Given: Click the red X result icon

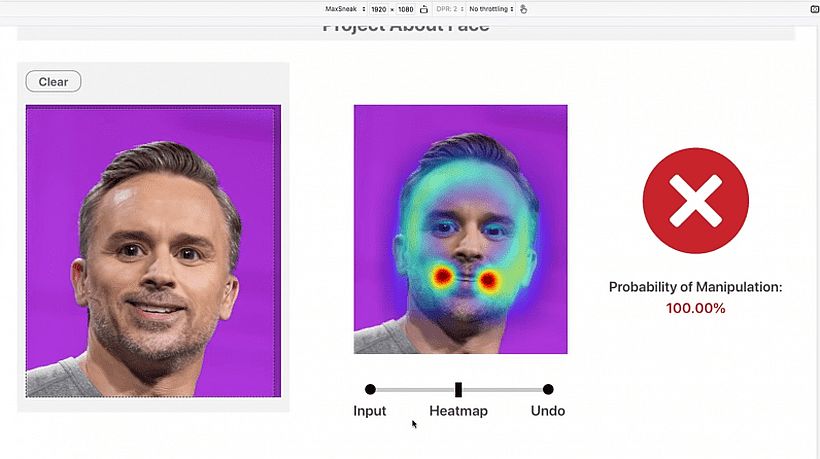Looking at the screenshot, I should tap(695, 207).
